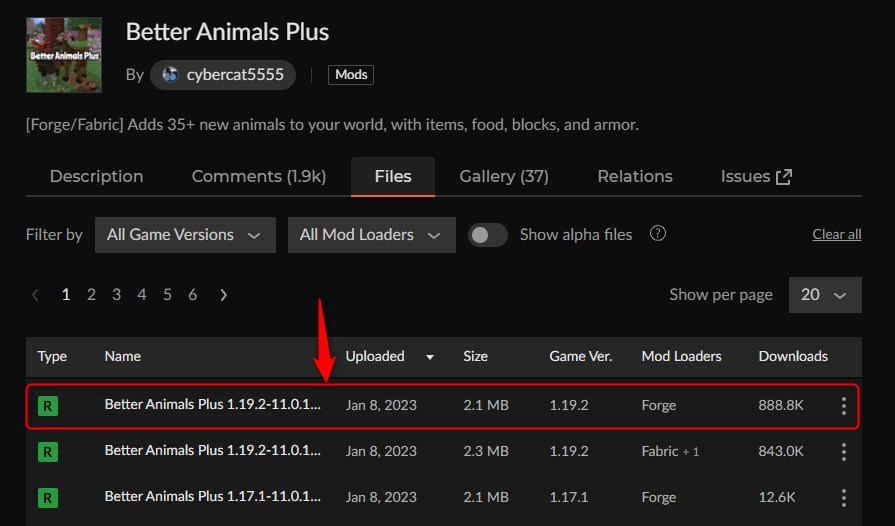Click the alpha files help question icon
Viewport: 895px width, 526px height.
tap(658, 234)
